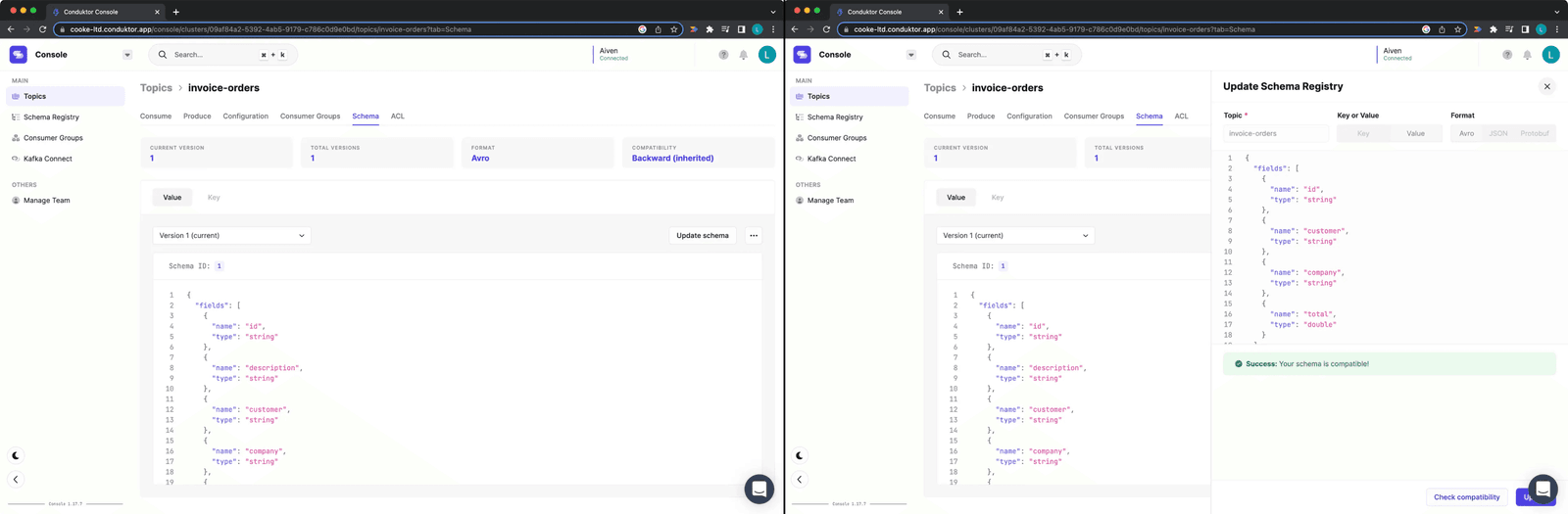Expand Version 1 (current) dropdown in left window
1568x514 pixels.
231,236
